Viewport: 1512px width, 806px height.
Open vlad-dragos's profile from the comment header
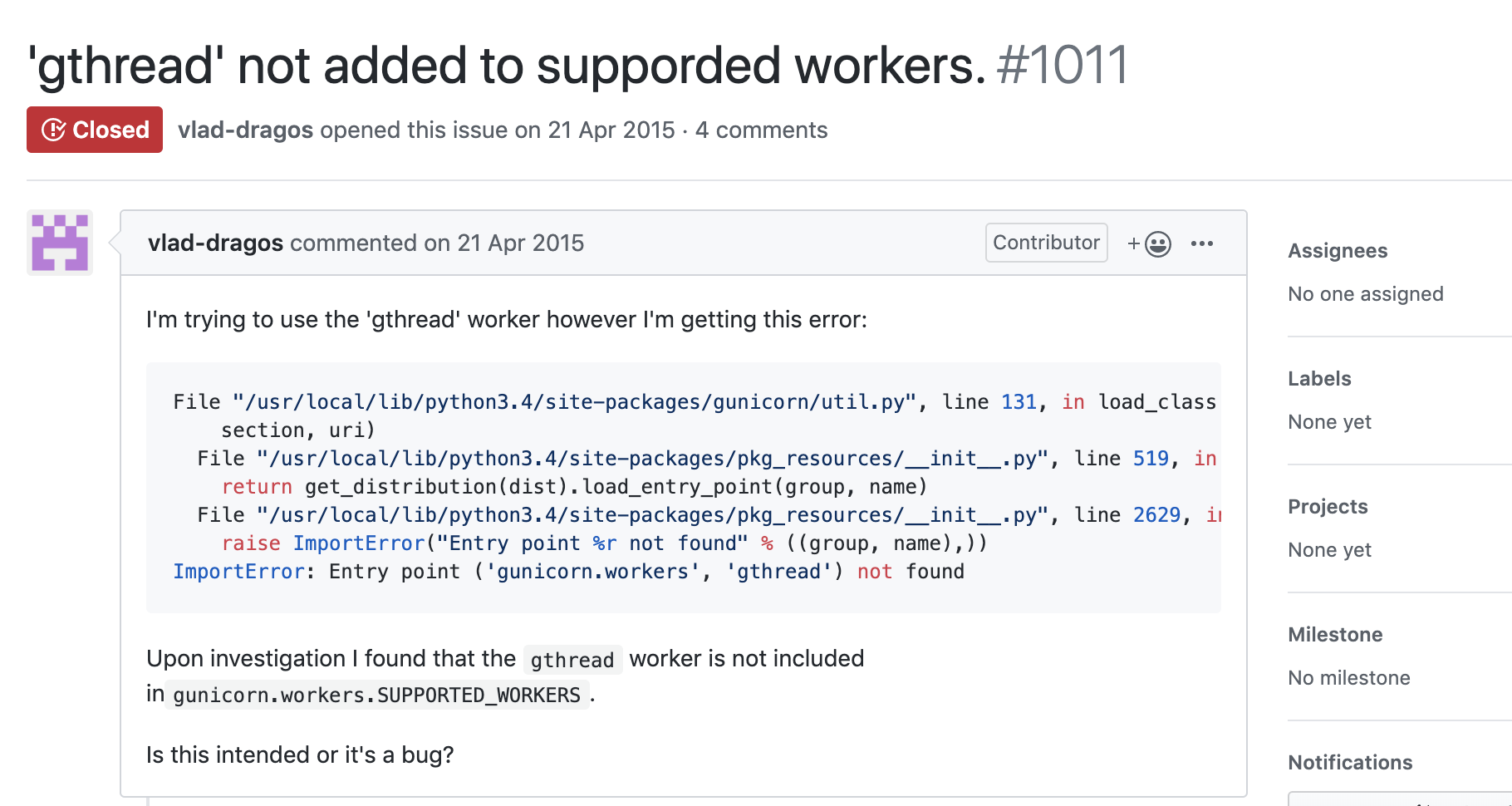[216, 243]
